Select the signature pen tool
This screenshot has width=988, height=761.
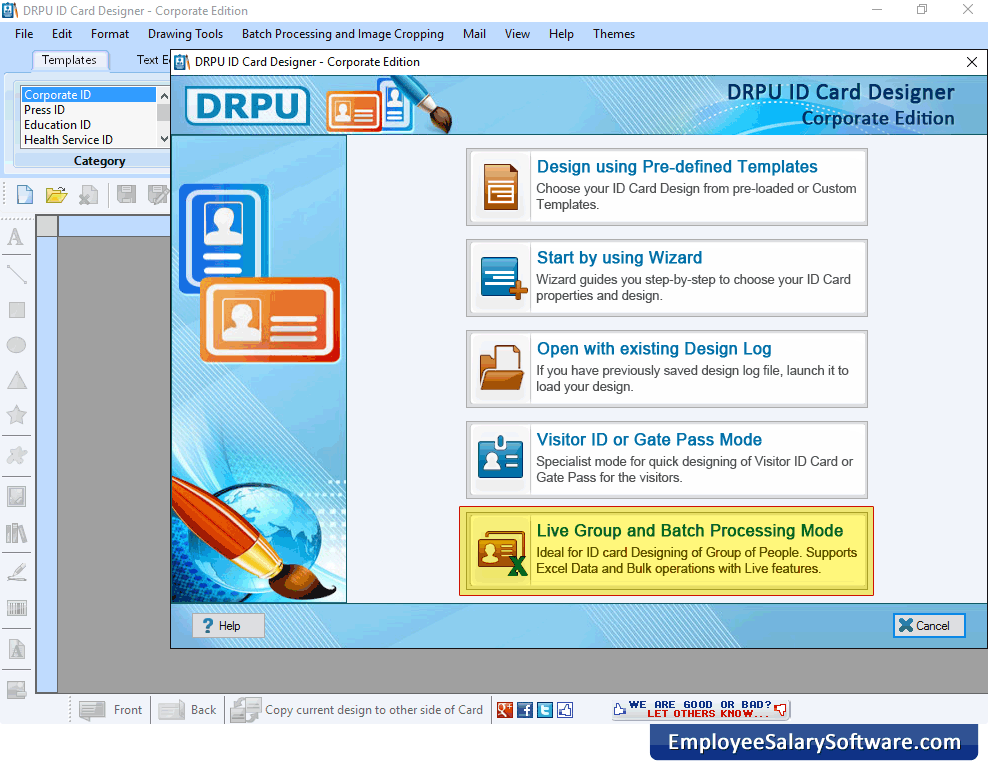(16, 572)
